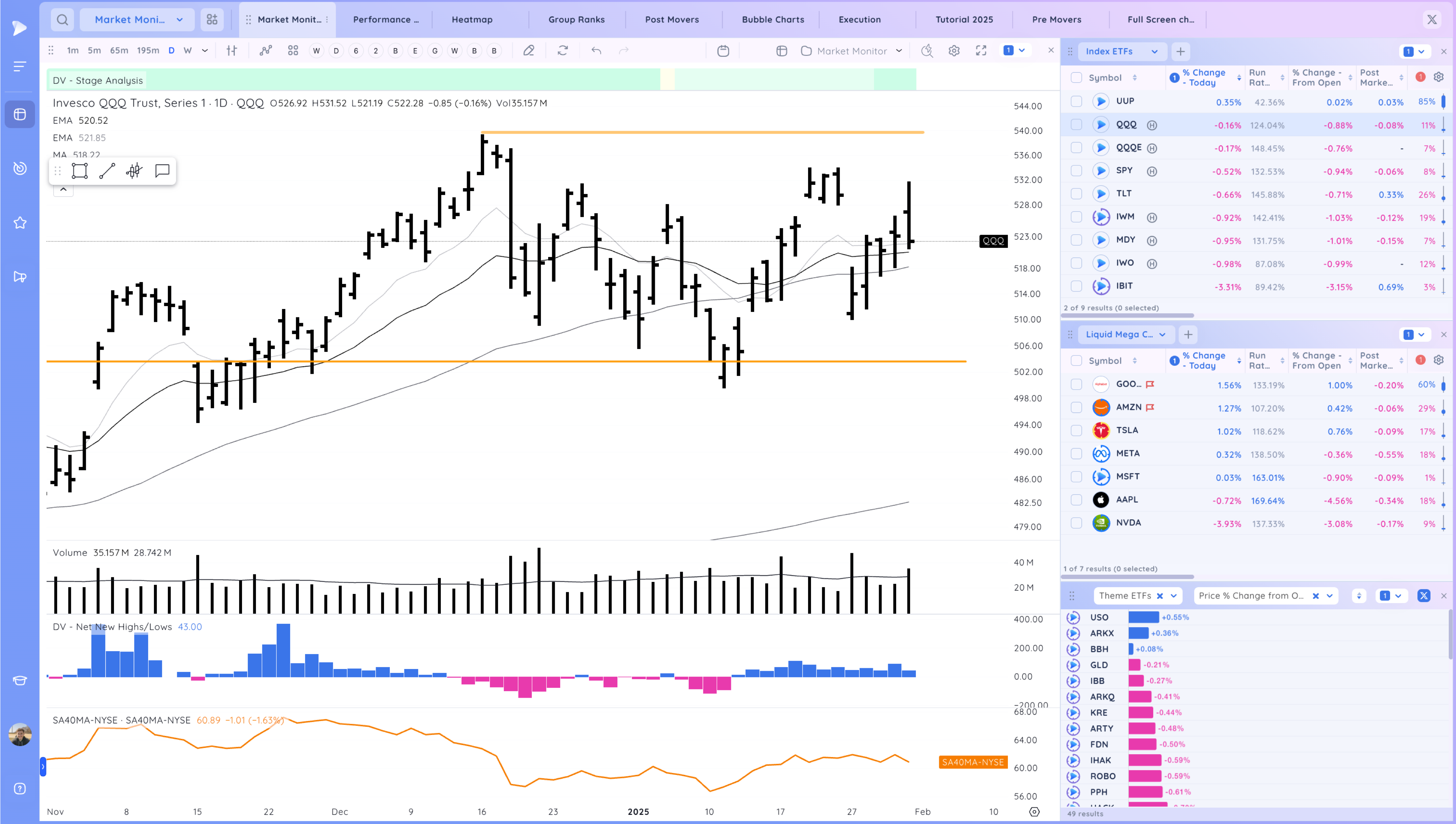Open the Bubble Charts tab
Image resolution: width=1456 pixels, height=824 pixels.
click(772, 20)
